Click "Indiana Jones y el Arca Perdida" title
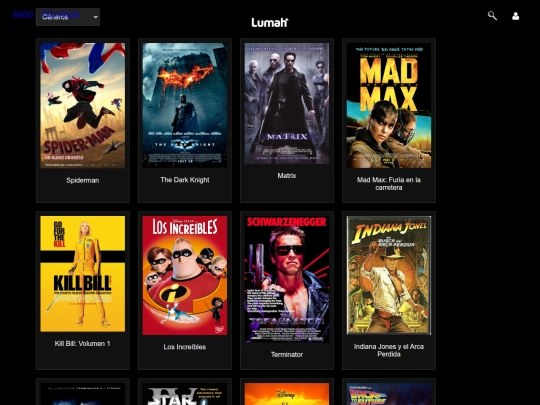Screen dimensions: 540x405 [389, 350]
